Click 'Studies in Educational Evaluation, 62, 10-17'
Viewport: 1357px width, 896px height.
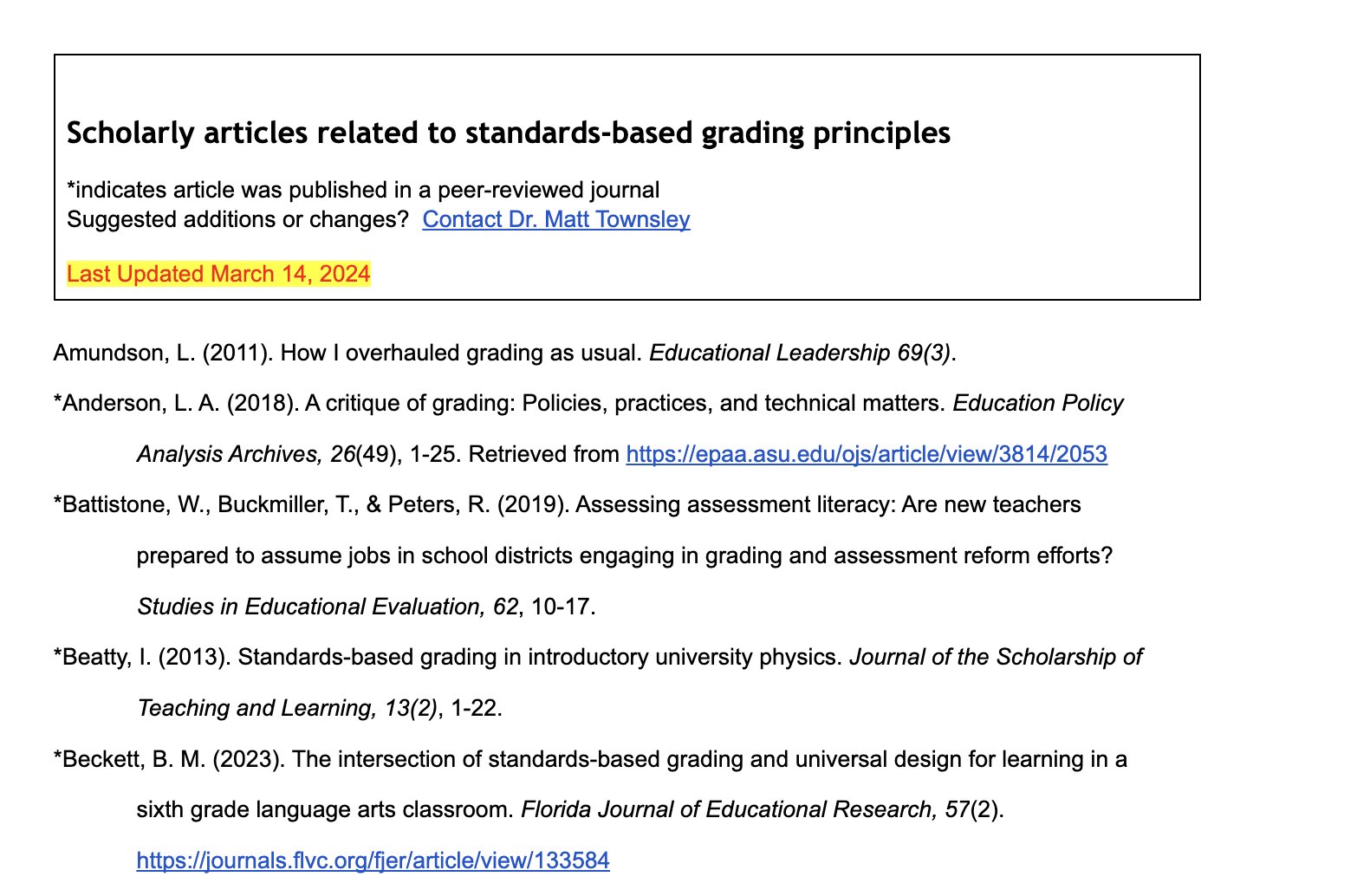point(367,607)
